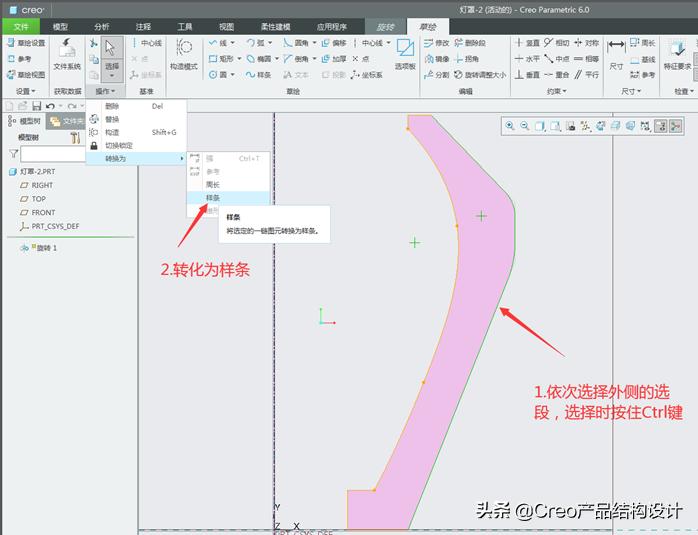Expand the 圆角 fillet dropdown

314,43
